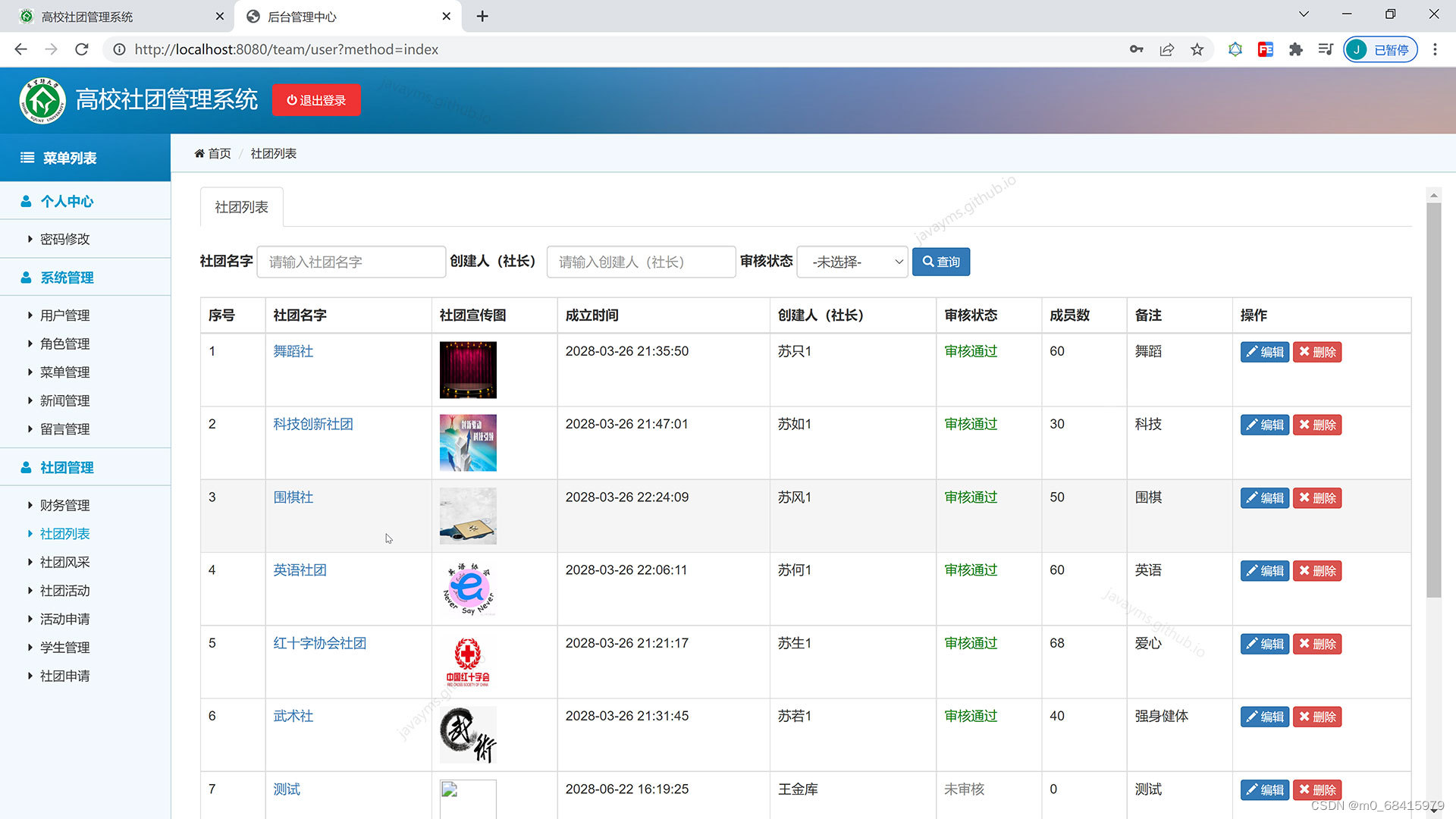Collapse the 社团管理 section header
Image resolution: width=1456 pixels, height=819 pixels.
coord(67,467)
